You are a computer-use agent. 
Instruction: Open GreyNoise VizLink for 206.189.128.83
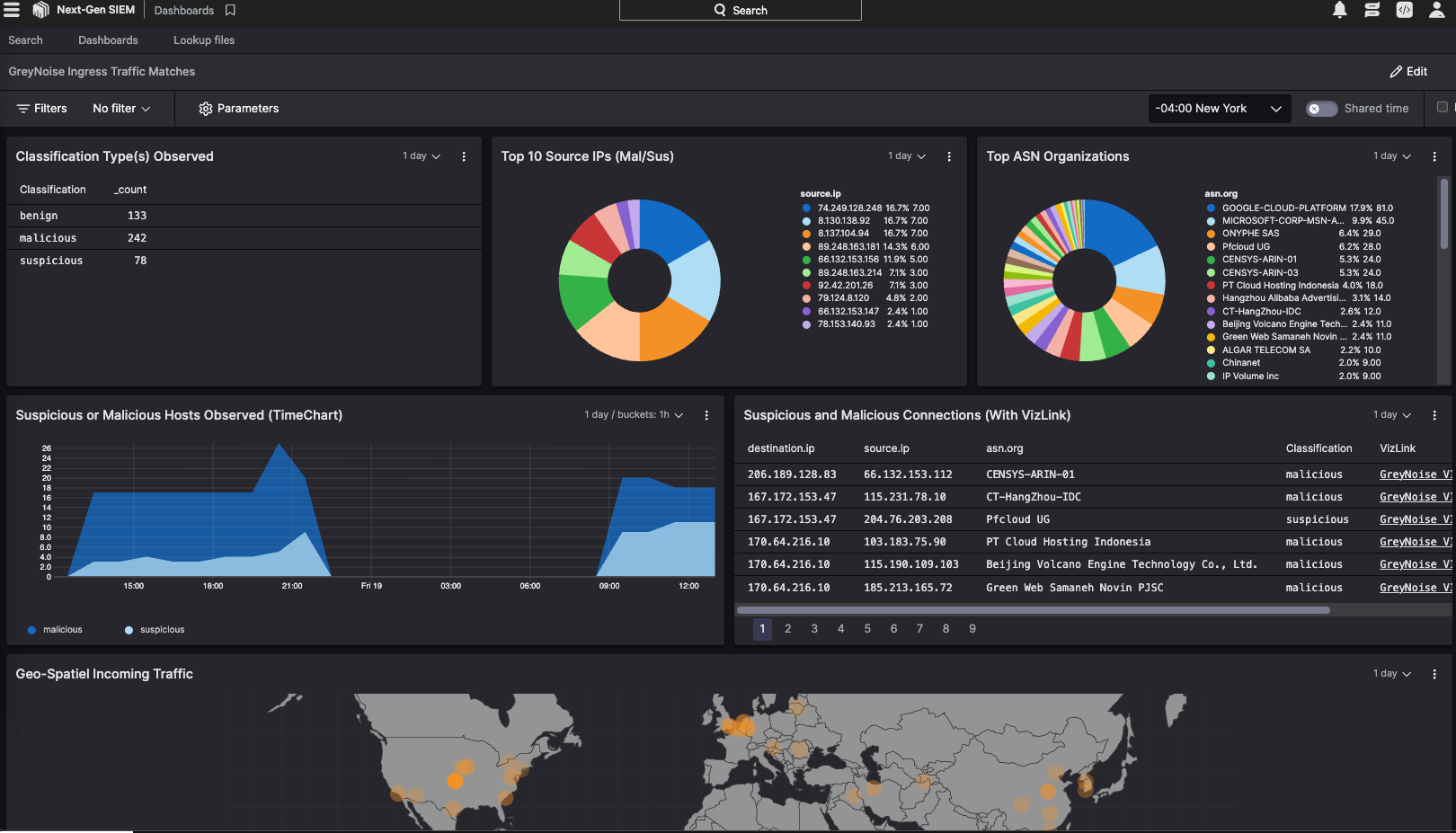click(x=1415, y=474)
